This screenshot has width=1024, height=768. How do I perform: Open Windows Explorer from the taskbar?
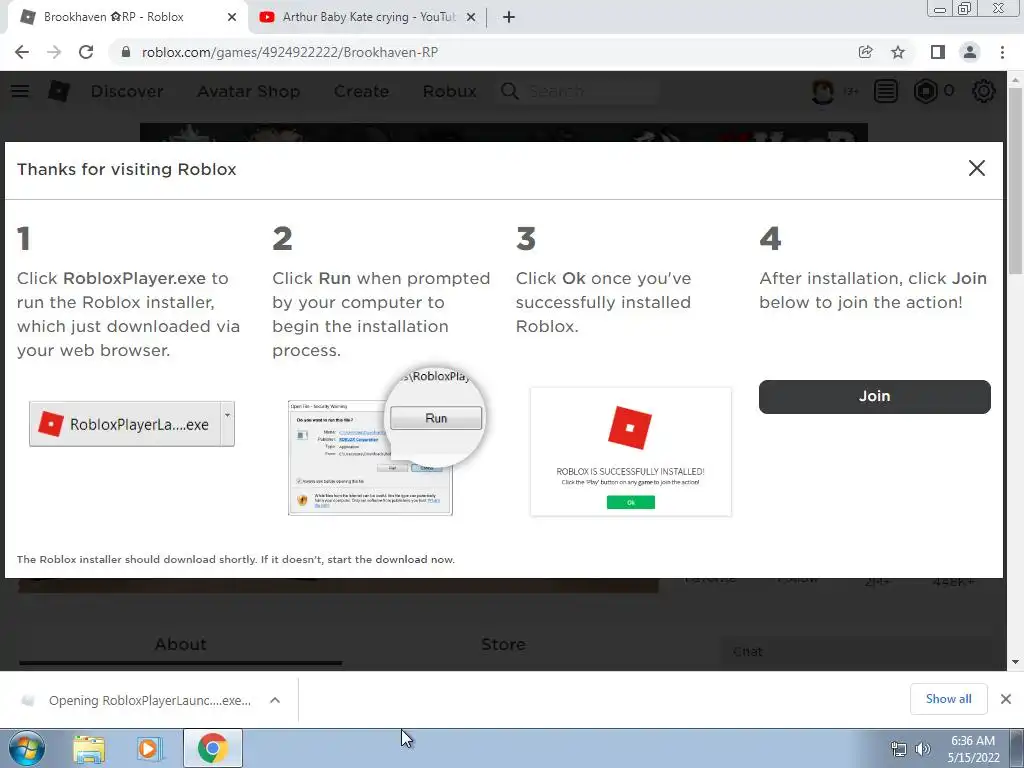click(89, 749)
